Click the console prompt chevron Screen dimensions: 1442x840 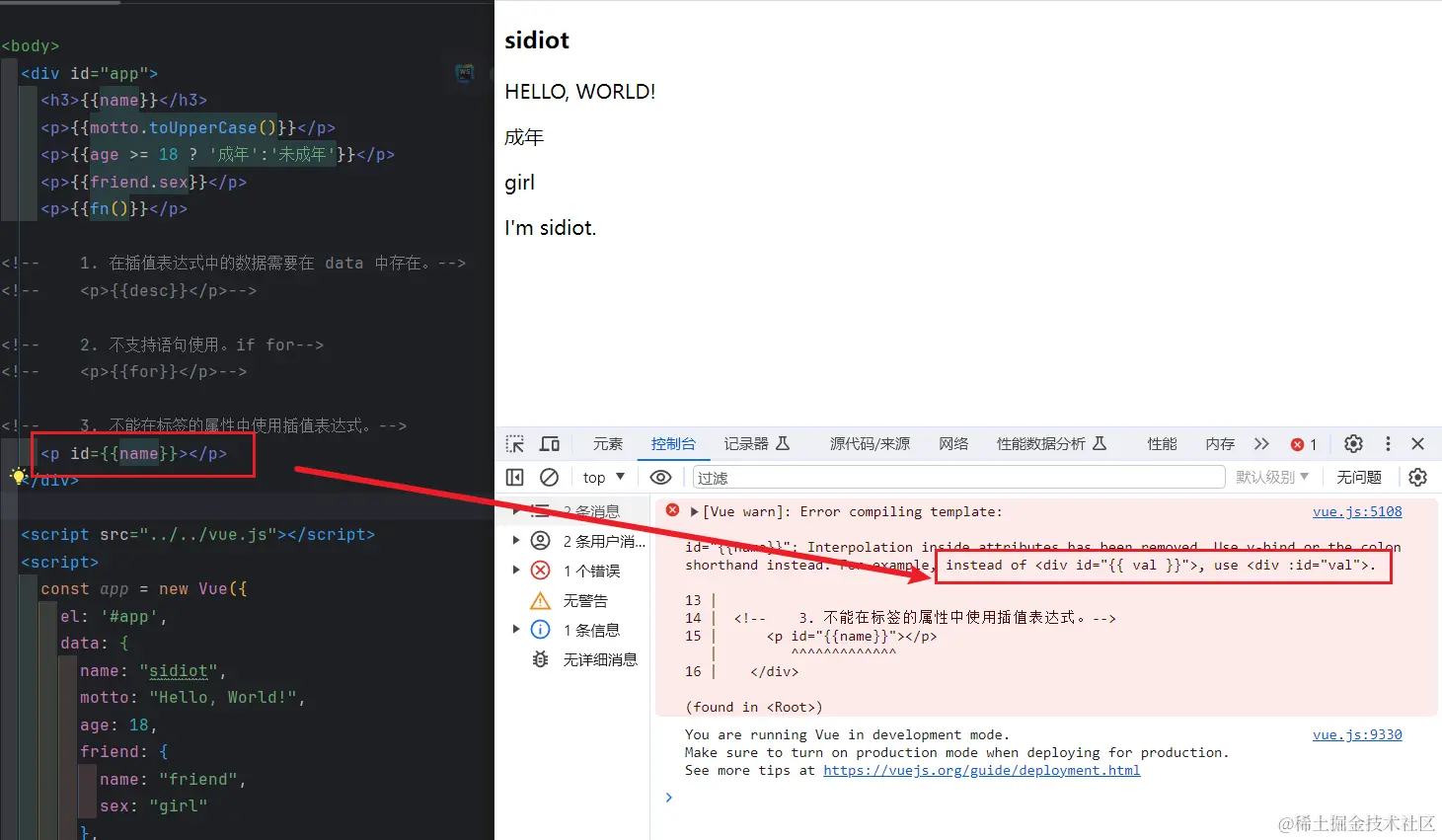point(669,798)
